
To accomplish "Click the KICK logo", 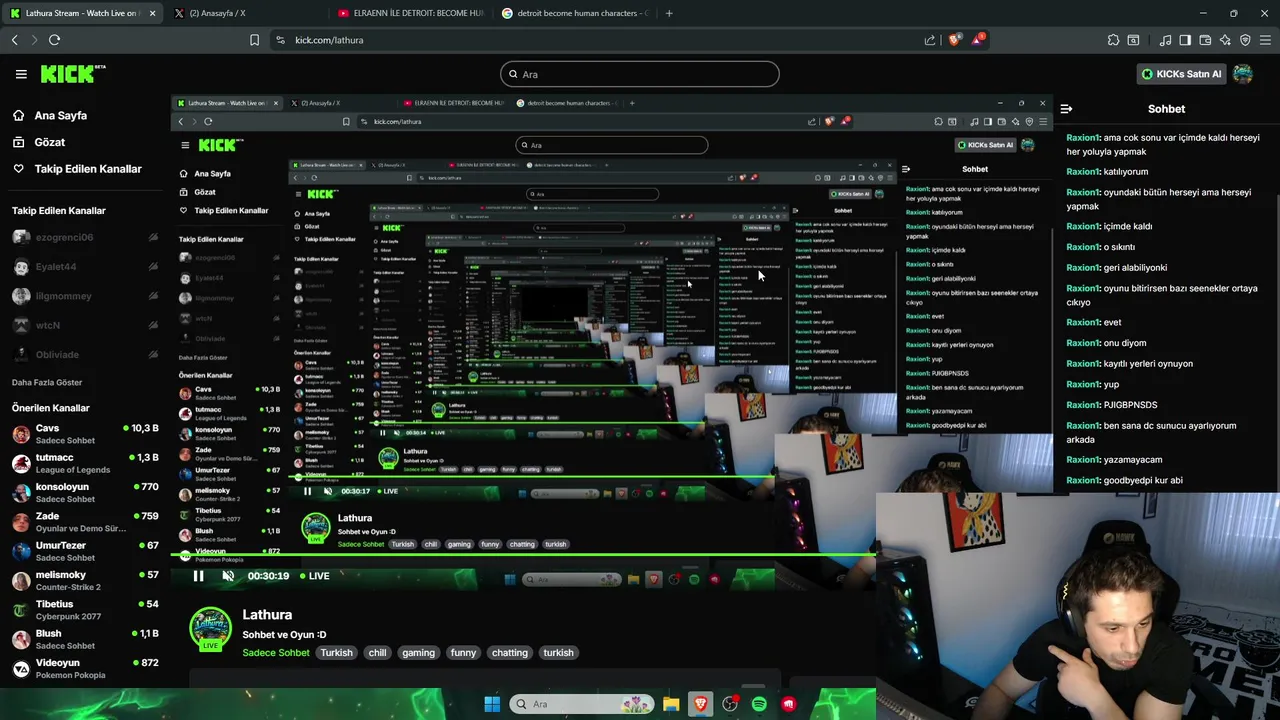I will point(72,74).
